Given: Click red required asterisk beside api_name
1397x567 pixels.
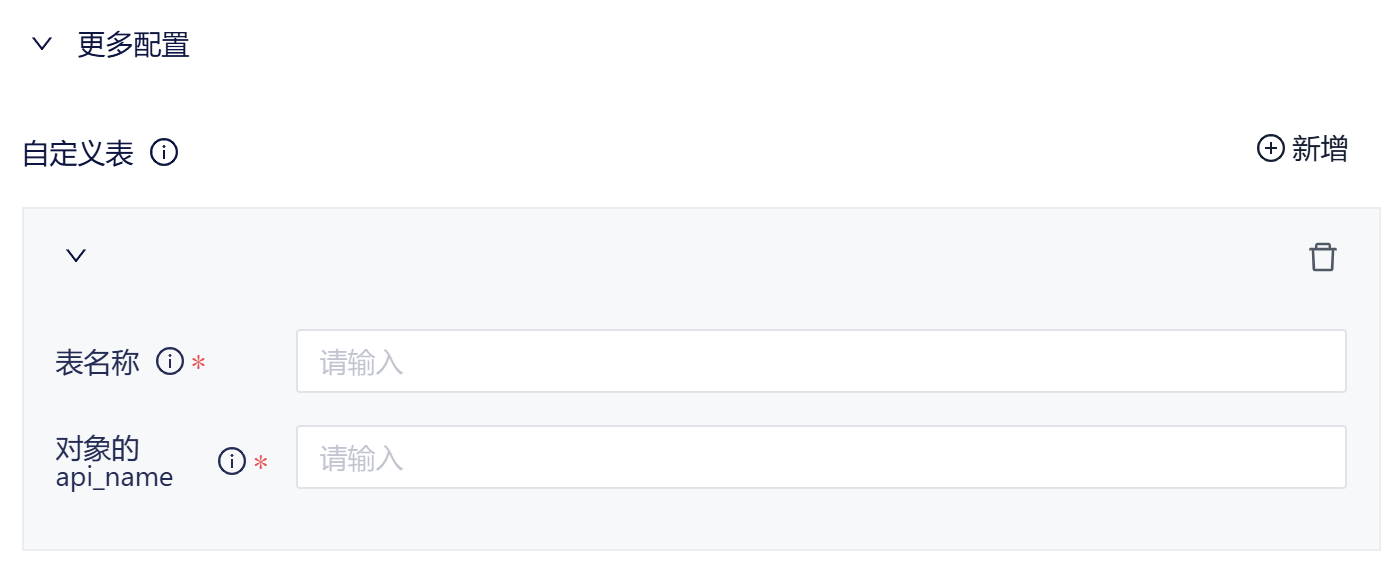Looking at the screenshot, I should tap(260, 463).
